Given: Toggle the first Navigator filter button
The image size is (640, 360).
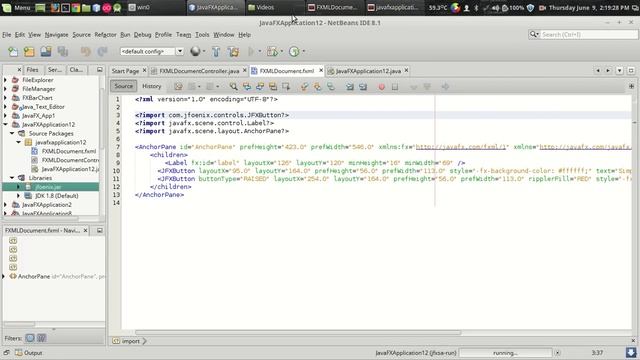Looking at the screenshot, I should click(x=30, y=338).
